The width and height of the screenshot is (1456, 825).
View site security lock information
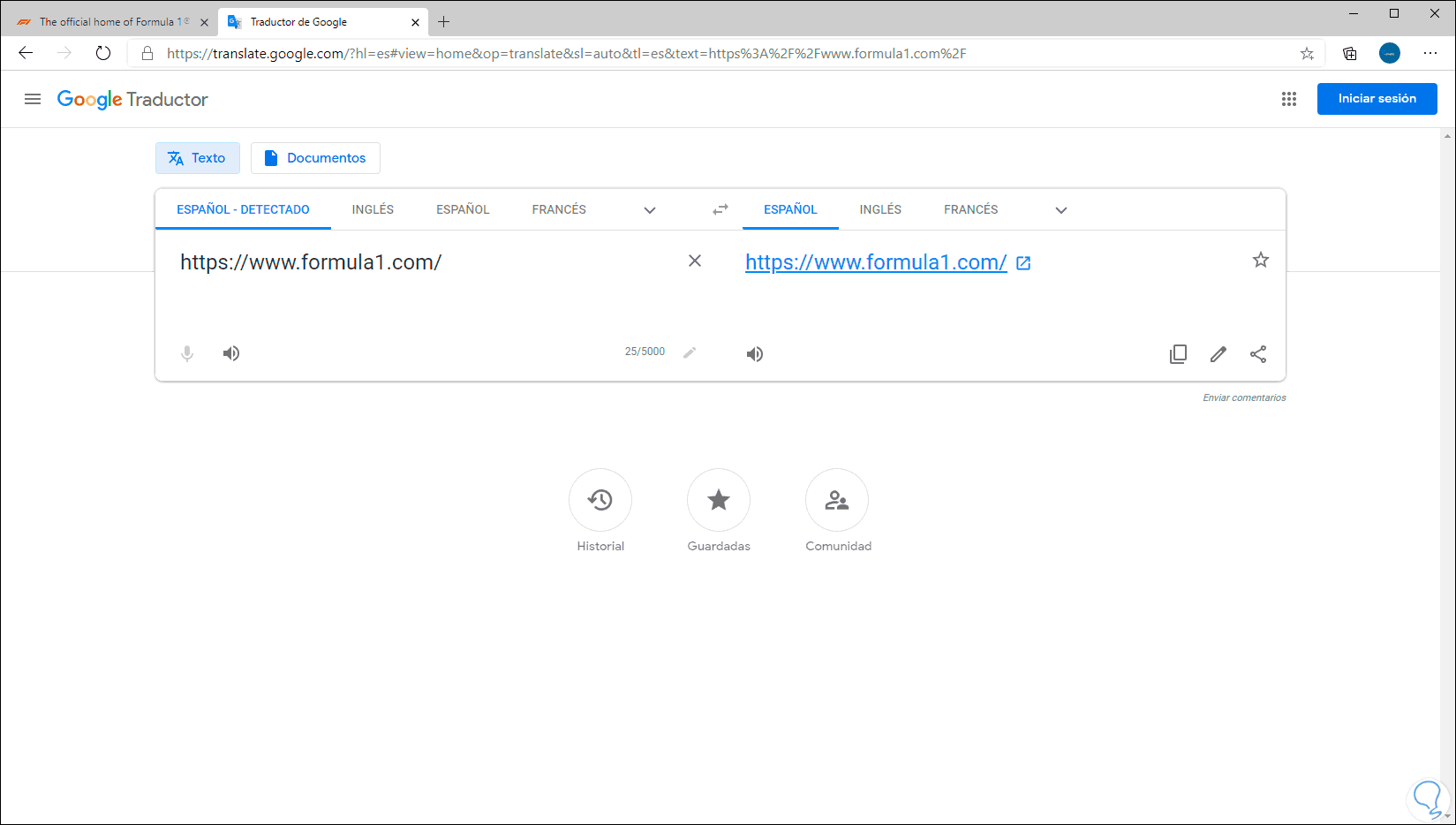pyautogui.click(x=147, y=53)
